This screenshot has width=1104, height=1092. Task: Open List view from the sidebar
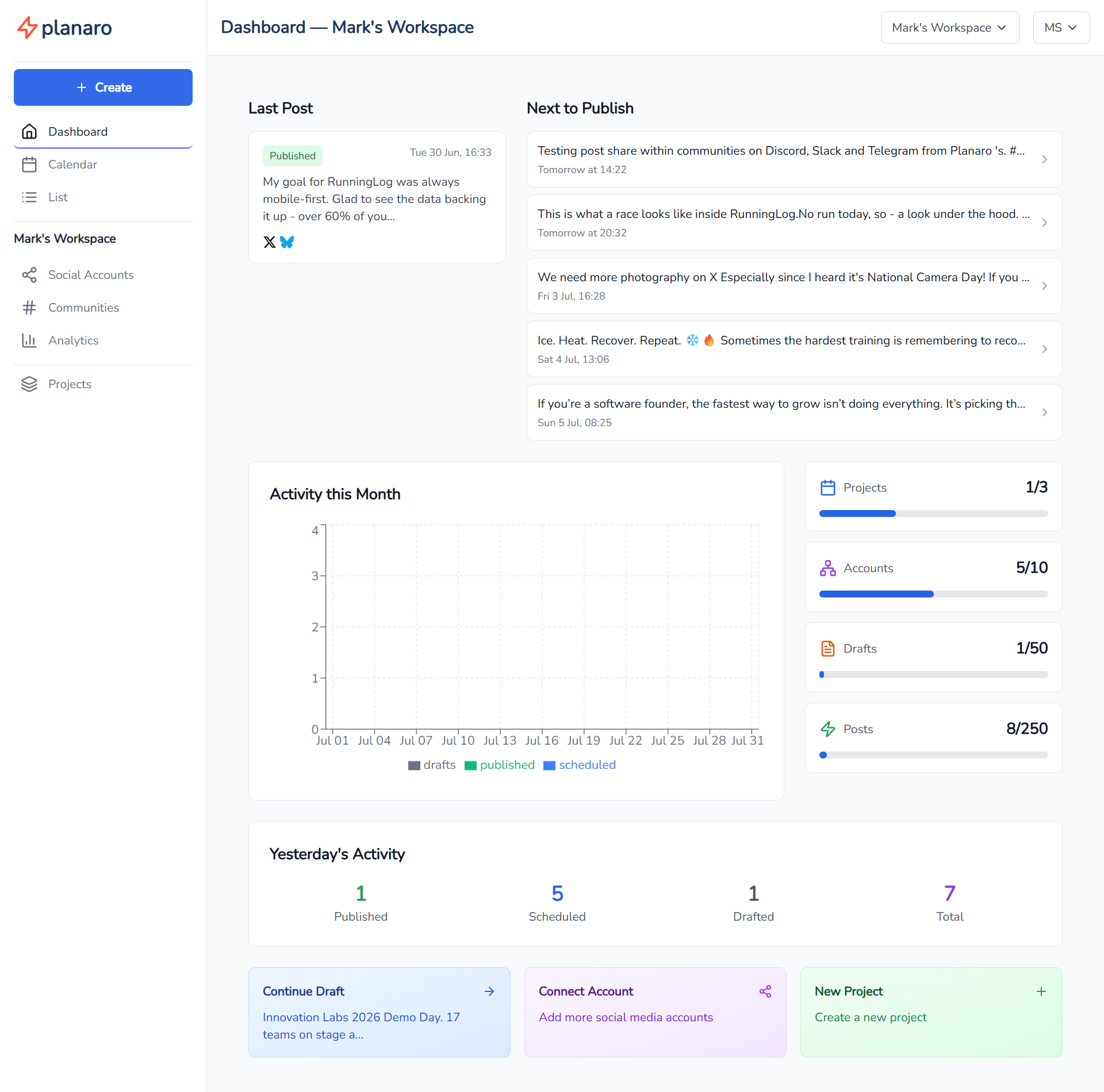pos(103,197)
